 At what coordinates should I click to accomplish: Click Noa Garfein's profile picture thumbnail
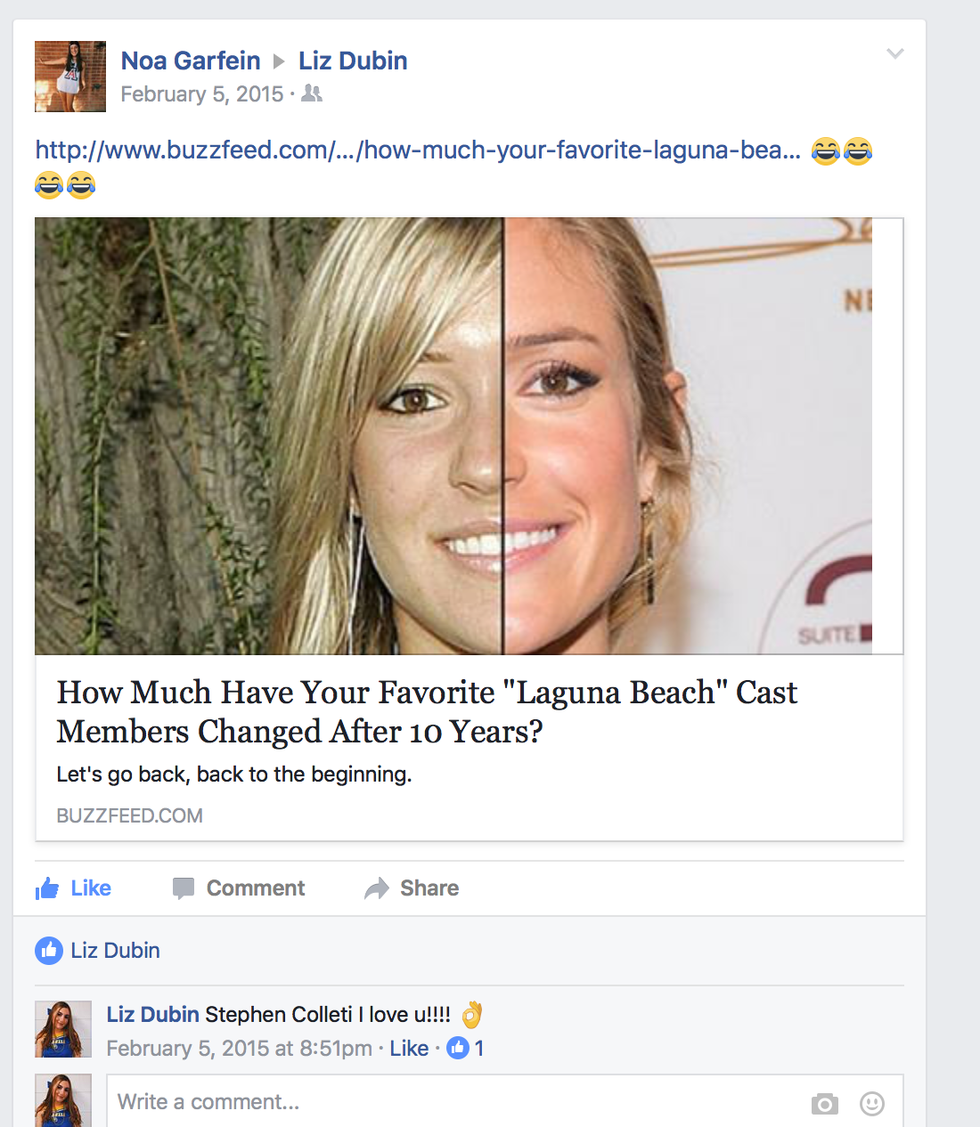[x=70, y=76]
